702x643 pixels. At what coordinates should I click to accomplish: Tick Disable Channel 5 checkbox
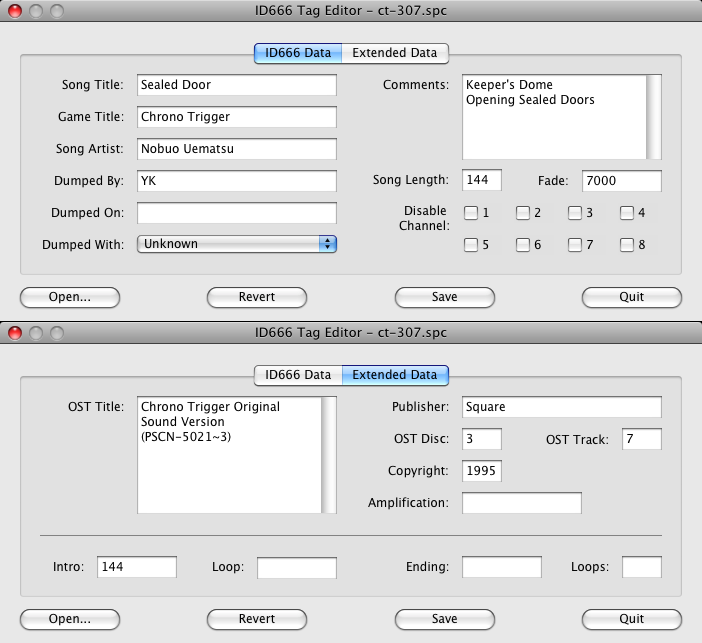point(471,245)
